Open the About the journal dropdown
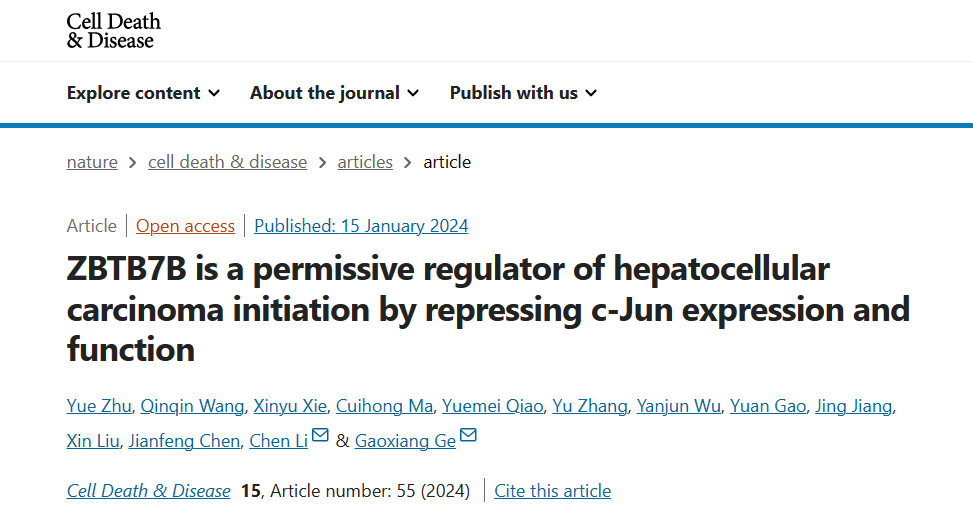This screenshot has height=514, width=973. tap(334, 92)
